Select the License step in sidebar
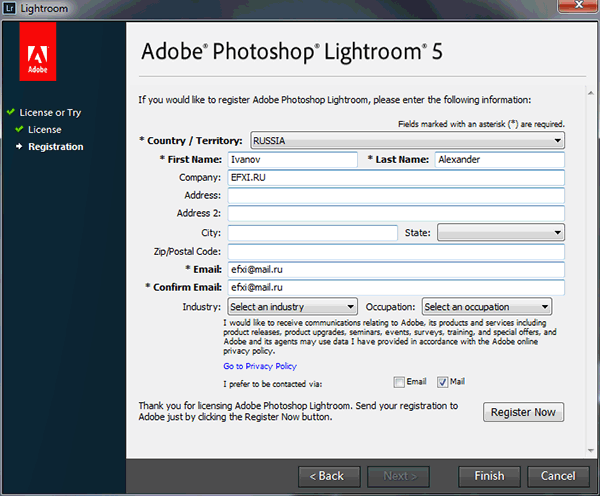Screen dimensions: 600x496 [44, 129]
